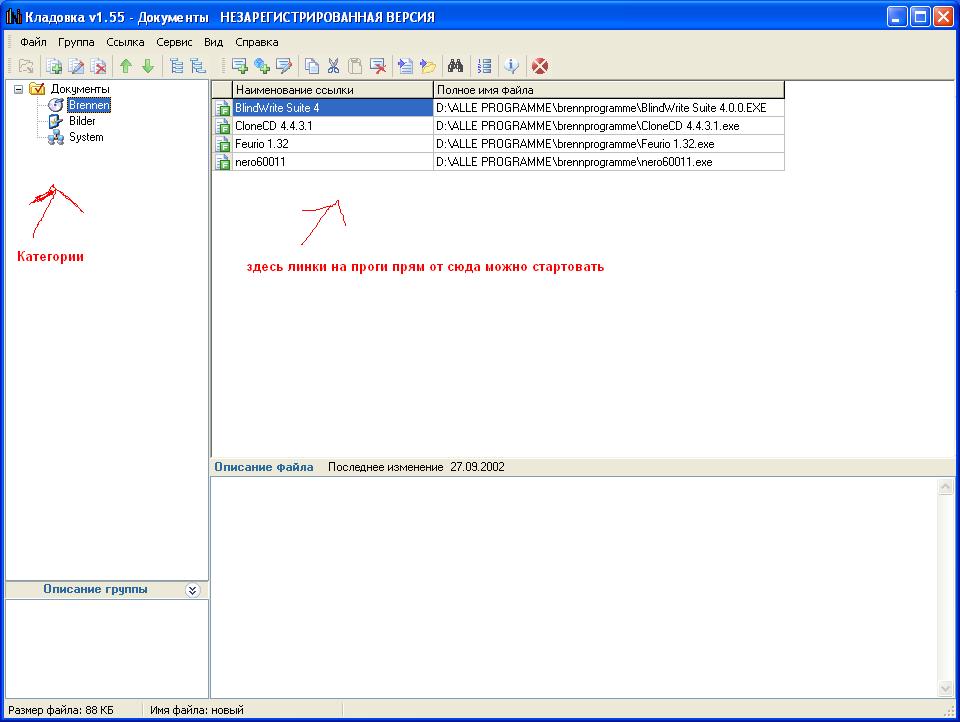The width and height of the screenshot is (960, 722).
Task: Select the System group
Action: (86, 137)
